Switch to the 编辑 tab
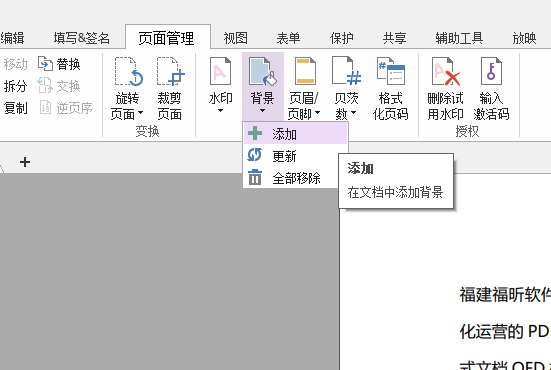 click(12, 38)
